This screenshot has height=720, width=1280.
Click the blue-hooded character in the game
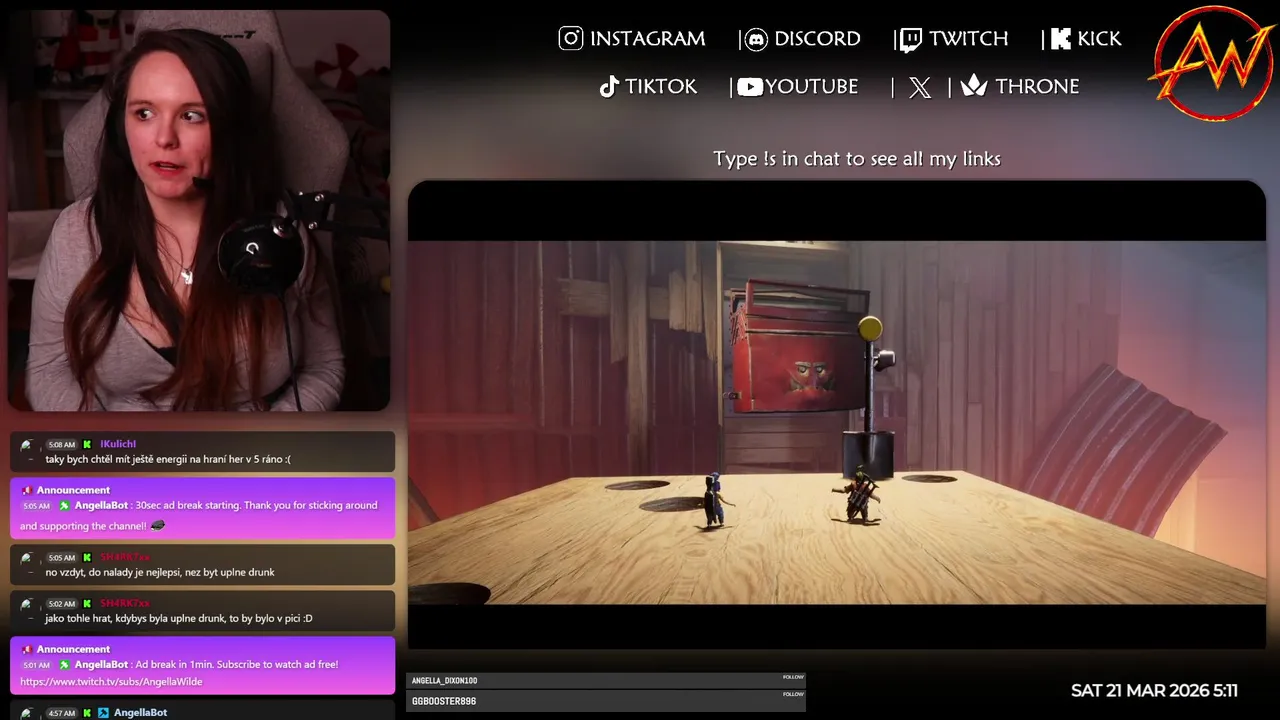pos(713,500)
